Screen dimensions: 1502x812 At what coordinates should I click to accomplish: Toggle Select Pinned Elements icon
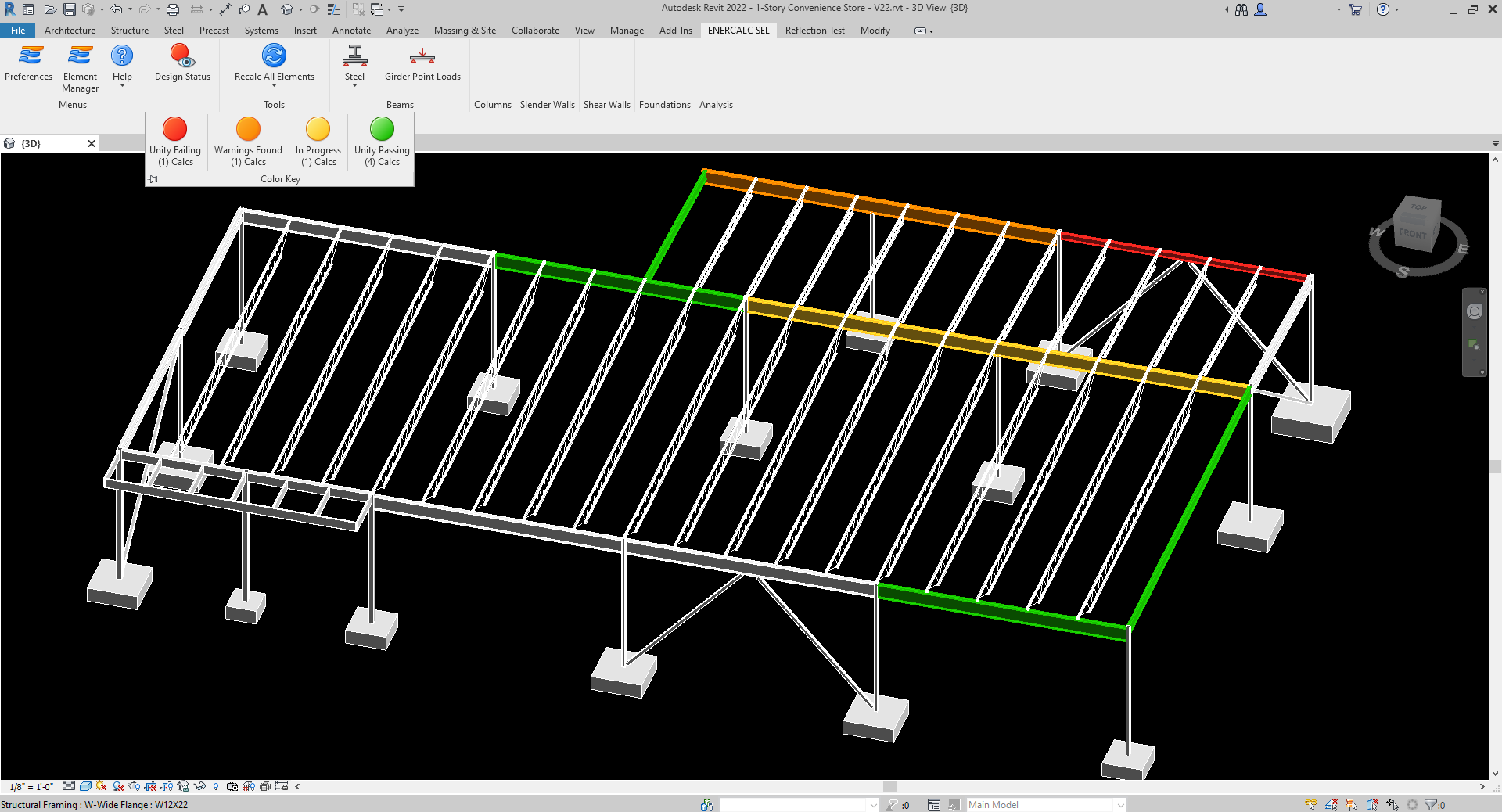(x=1351, y=804)
